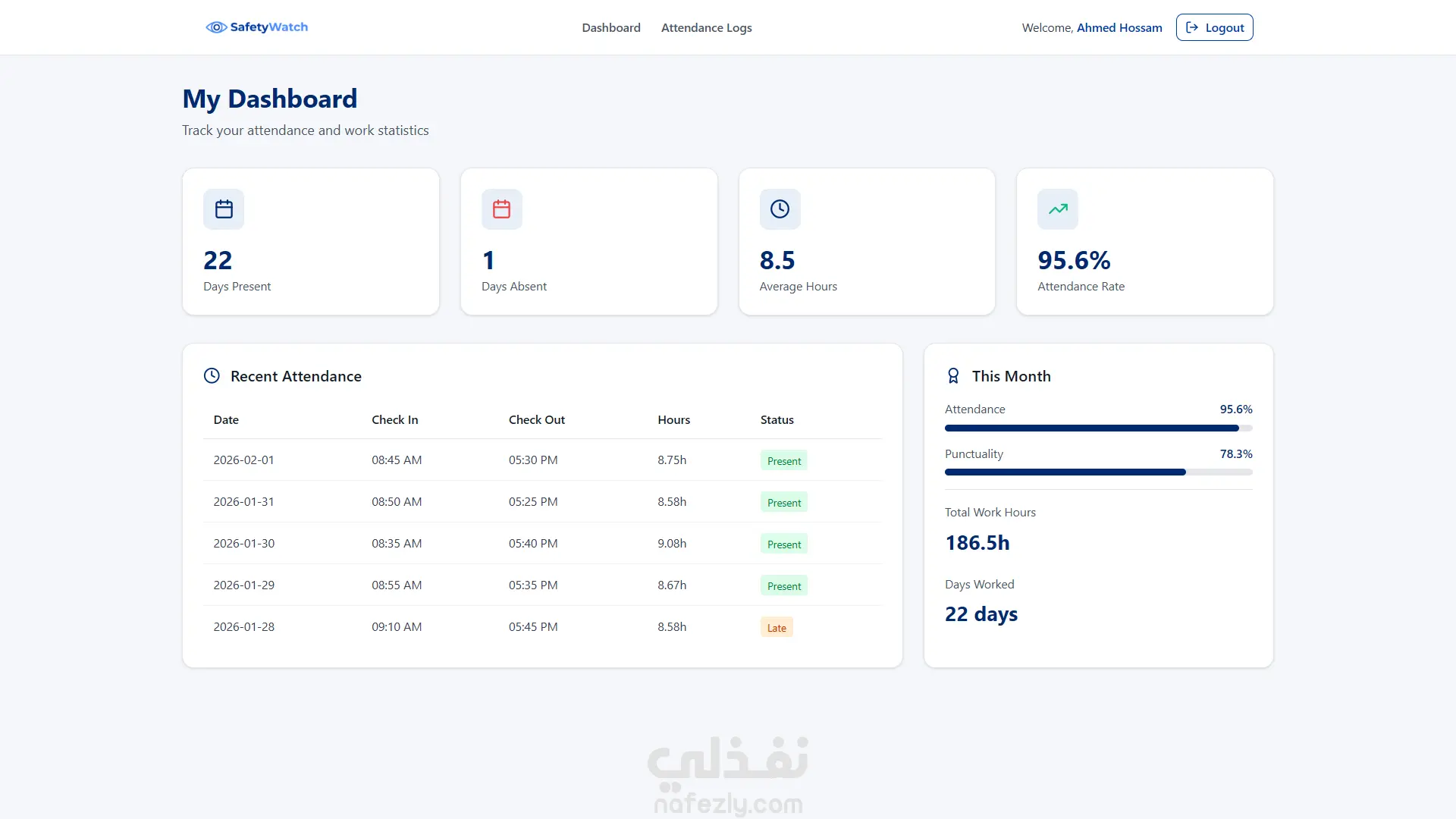Click the Check In column header
The image size is (1456, 819).
tap(394, 420)
